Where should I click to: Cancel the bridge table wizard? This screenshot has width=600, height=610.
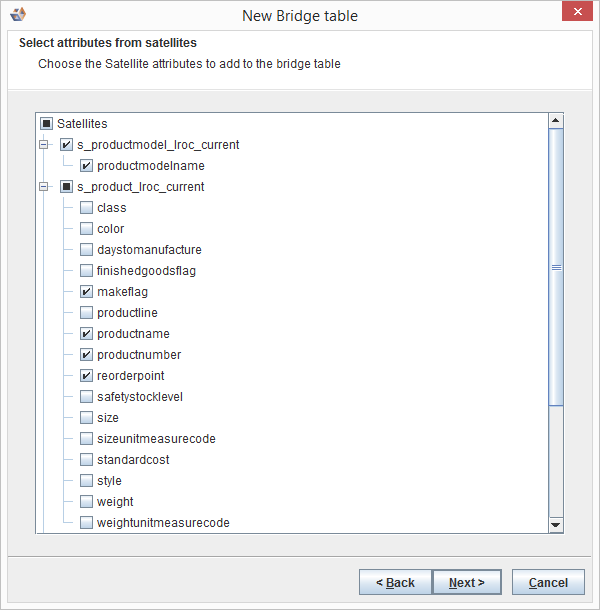point(548,582)
